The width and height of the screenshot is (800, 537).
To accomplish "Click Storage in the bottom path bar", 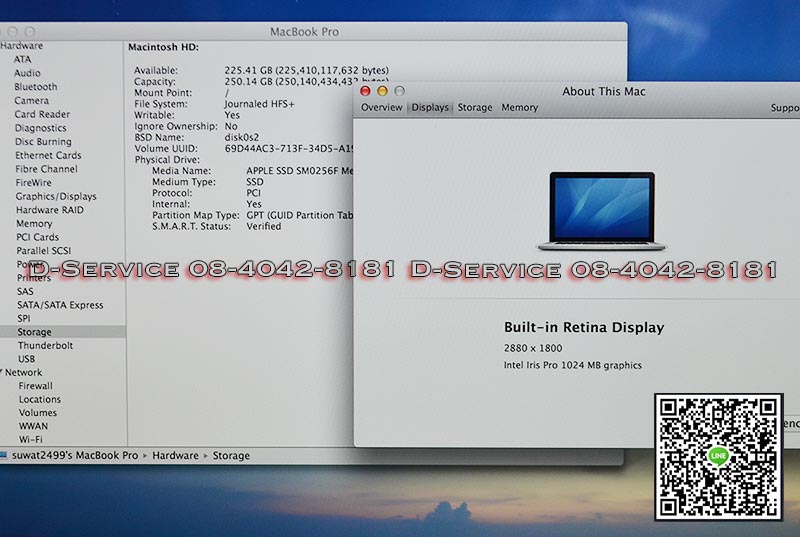I will pyautogui.click(x=231, y=455).
